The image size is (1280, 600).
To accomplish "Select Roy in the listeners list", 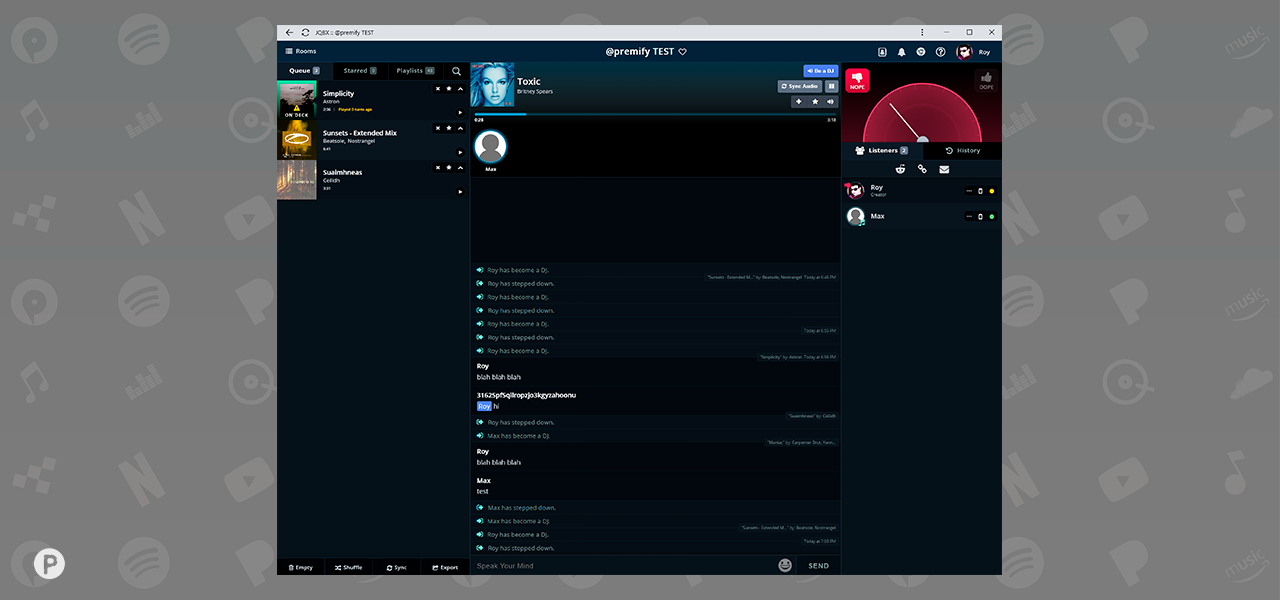I will [x=921, y=190].
